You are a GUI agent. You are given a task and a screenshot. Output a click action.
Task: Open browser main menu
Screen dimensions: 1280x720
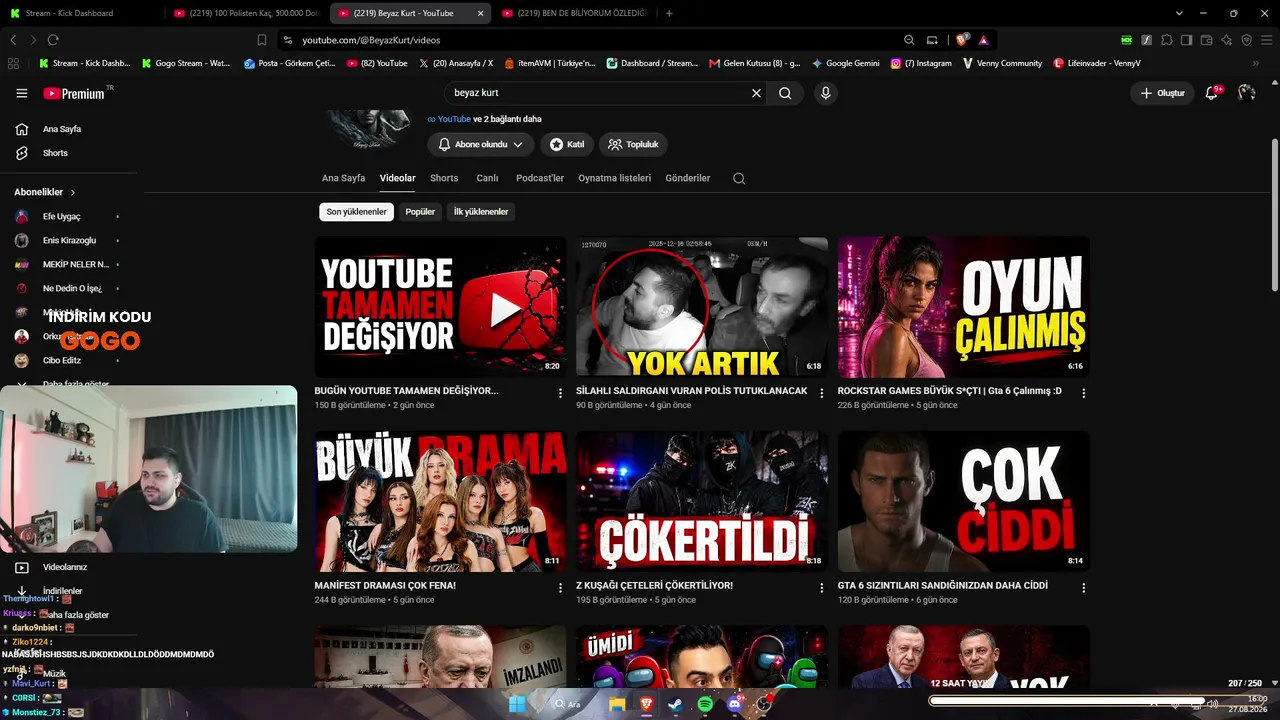coord(1266,40)
